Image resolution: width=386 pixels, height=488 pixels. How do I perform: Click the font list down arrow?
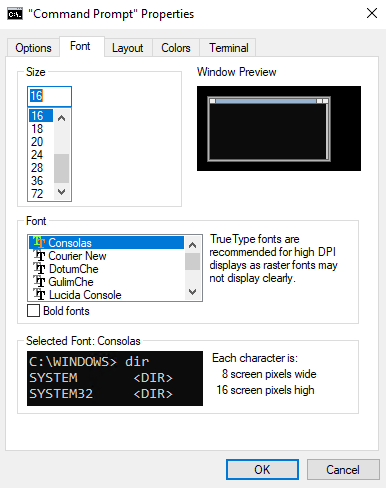pyautogui.click(x=192, y=292)
